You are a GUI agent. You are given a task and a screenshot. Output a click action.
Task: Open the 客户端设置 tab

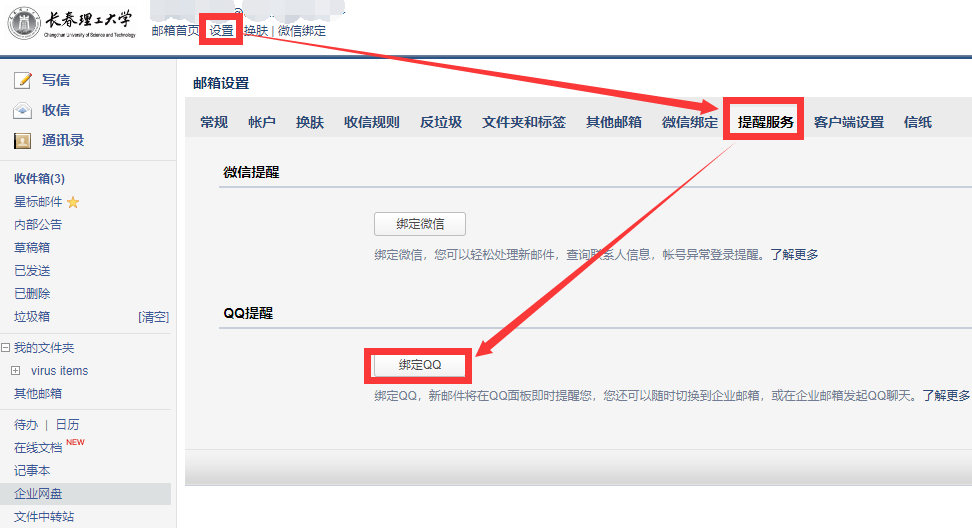coord(849,122)
